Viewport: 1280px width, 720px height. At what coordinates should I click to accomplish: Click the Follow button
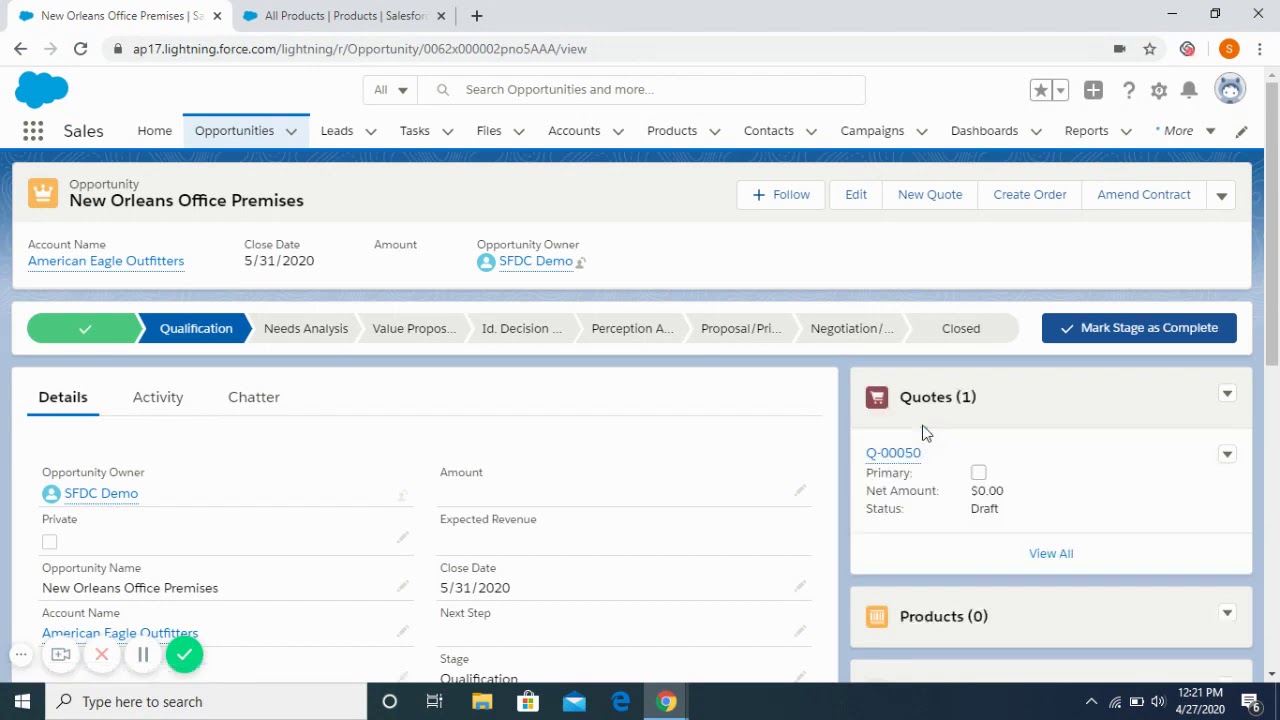tap(781, 195)
